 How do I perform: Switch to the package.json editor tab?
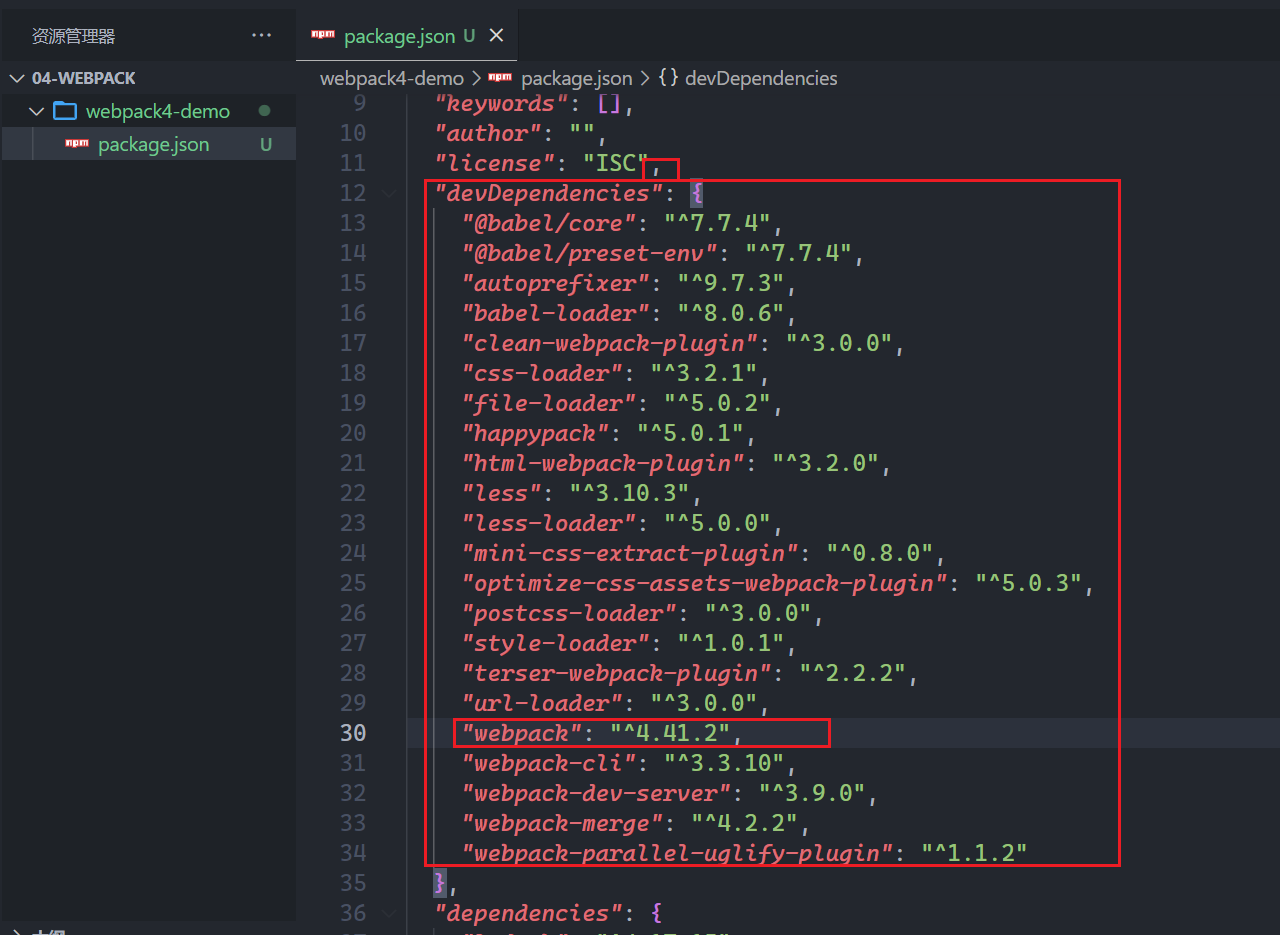(407, 36)
